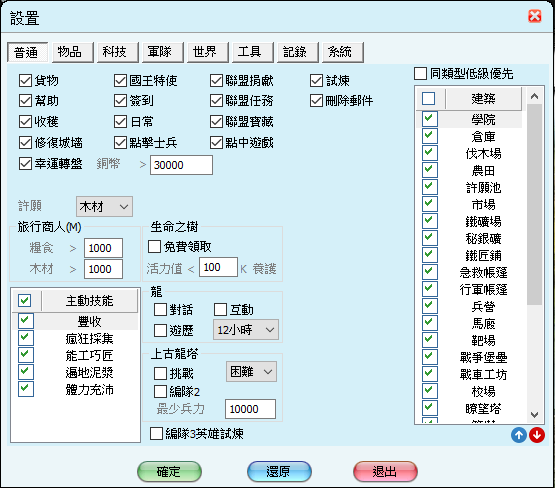Image resolution: width=555 pixels, height=488 pixels.
Task: Enable 免費領取 under 生命之樹
Action: (x=154, y=246)
